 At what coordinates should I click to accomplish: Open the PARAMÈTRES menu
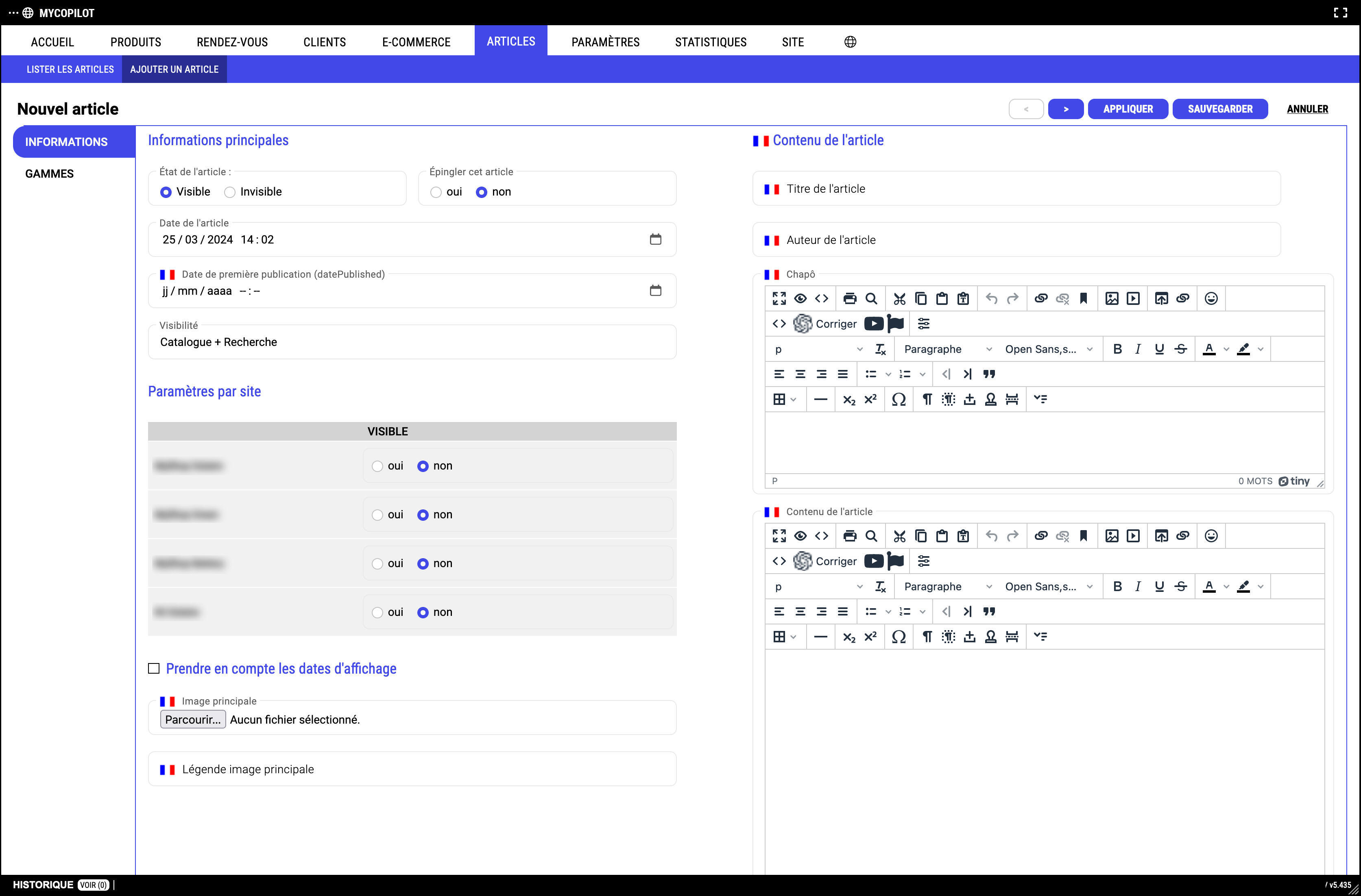pos(605,42)
